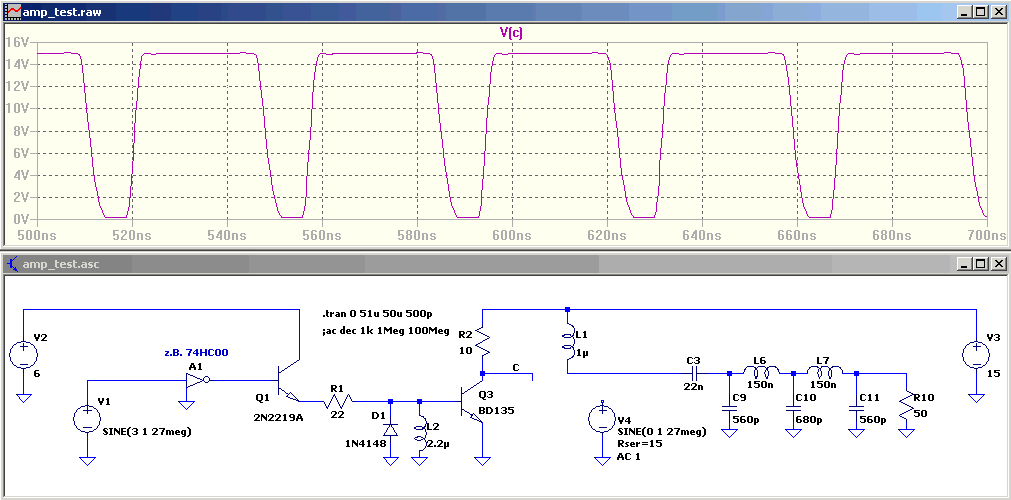Select capacitor C3 symbol

pyautogui.click(x=694, y=373)
